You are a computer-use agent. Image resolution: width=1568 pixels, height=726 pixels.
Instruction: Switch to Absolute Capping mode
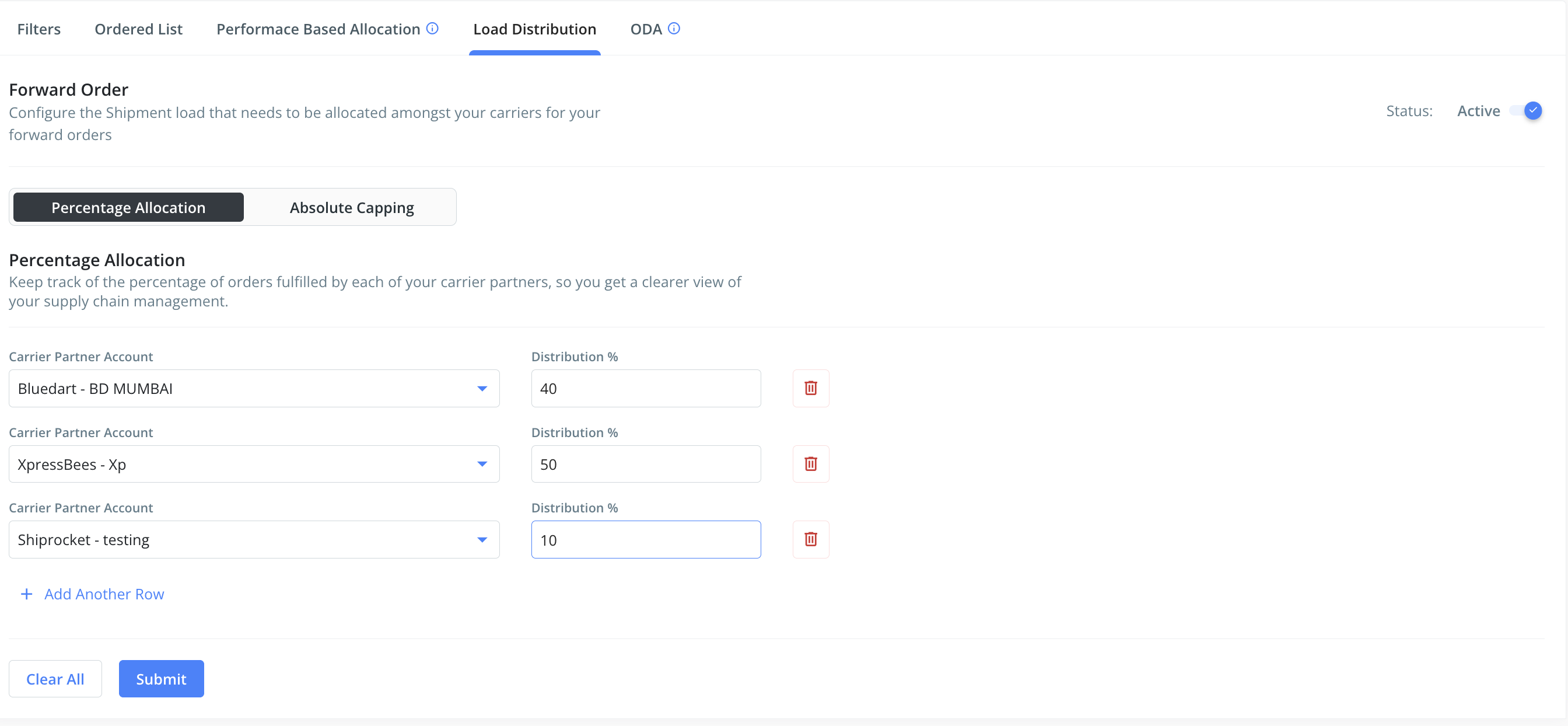(x=351, y=207)
